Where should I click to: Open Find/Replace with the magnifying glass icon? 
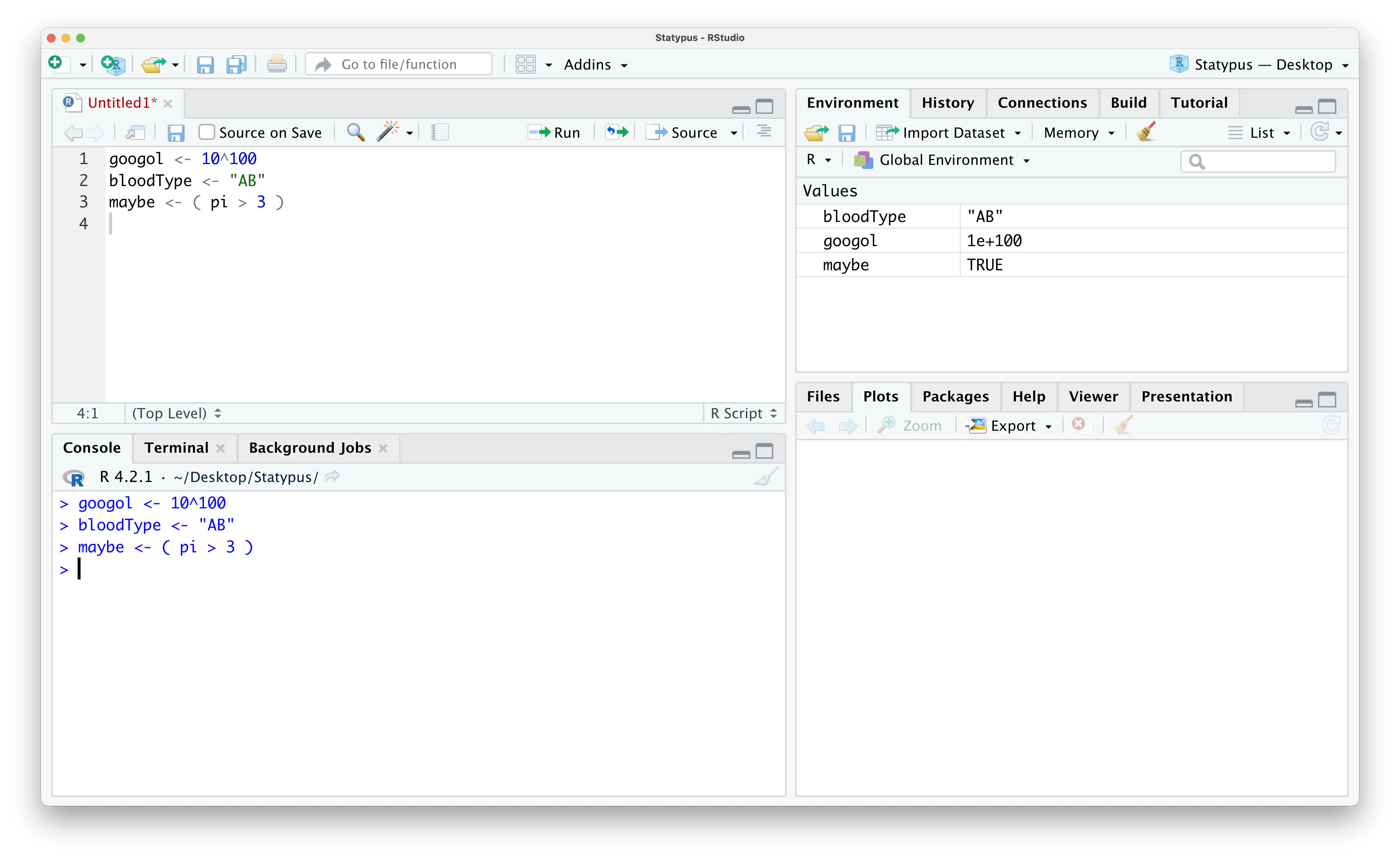pyautogui.click(x=355, y=132)
